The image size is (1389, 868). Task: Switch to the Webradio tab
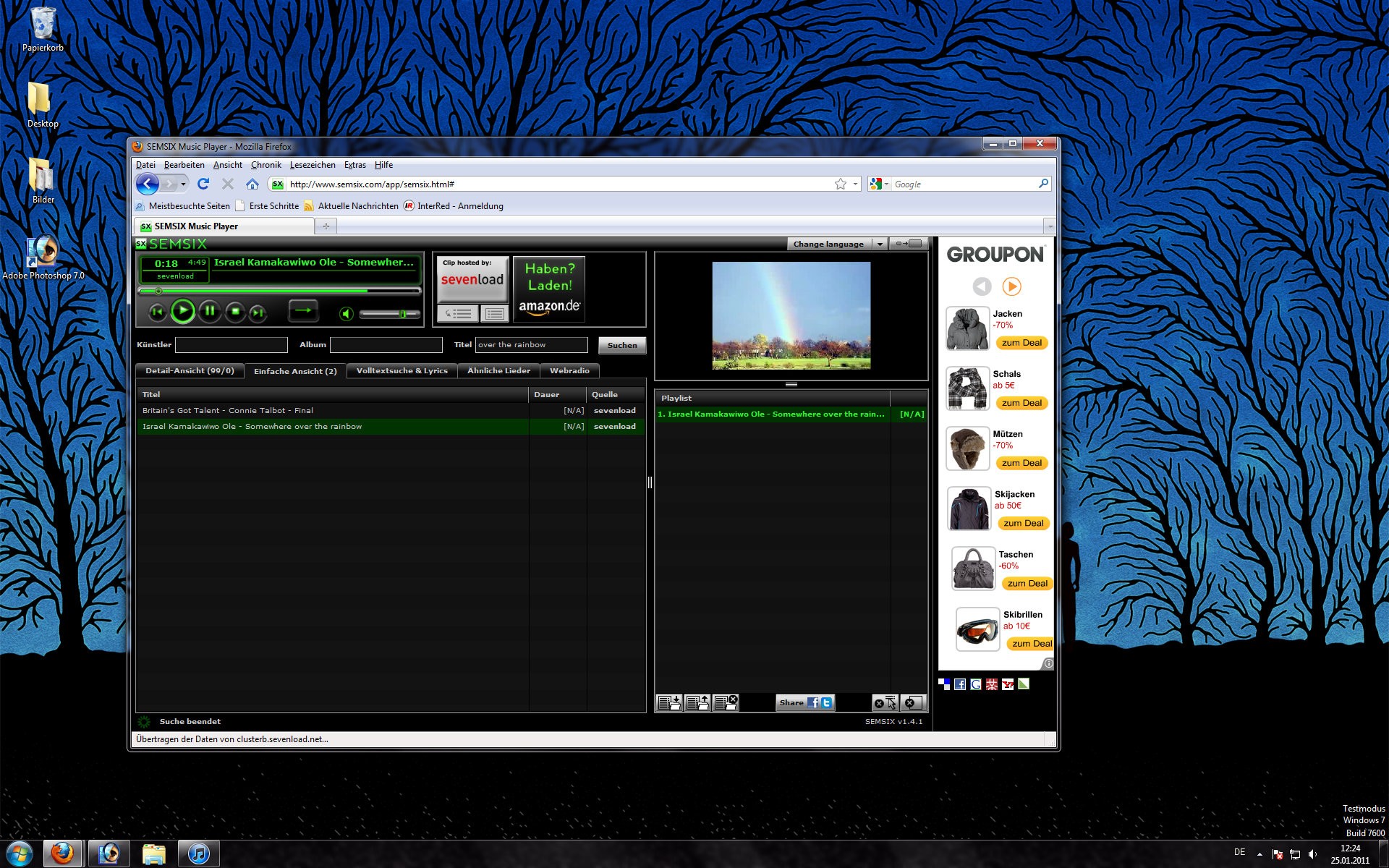569,370
